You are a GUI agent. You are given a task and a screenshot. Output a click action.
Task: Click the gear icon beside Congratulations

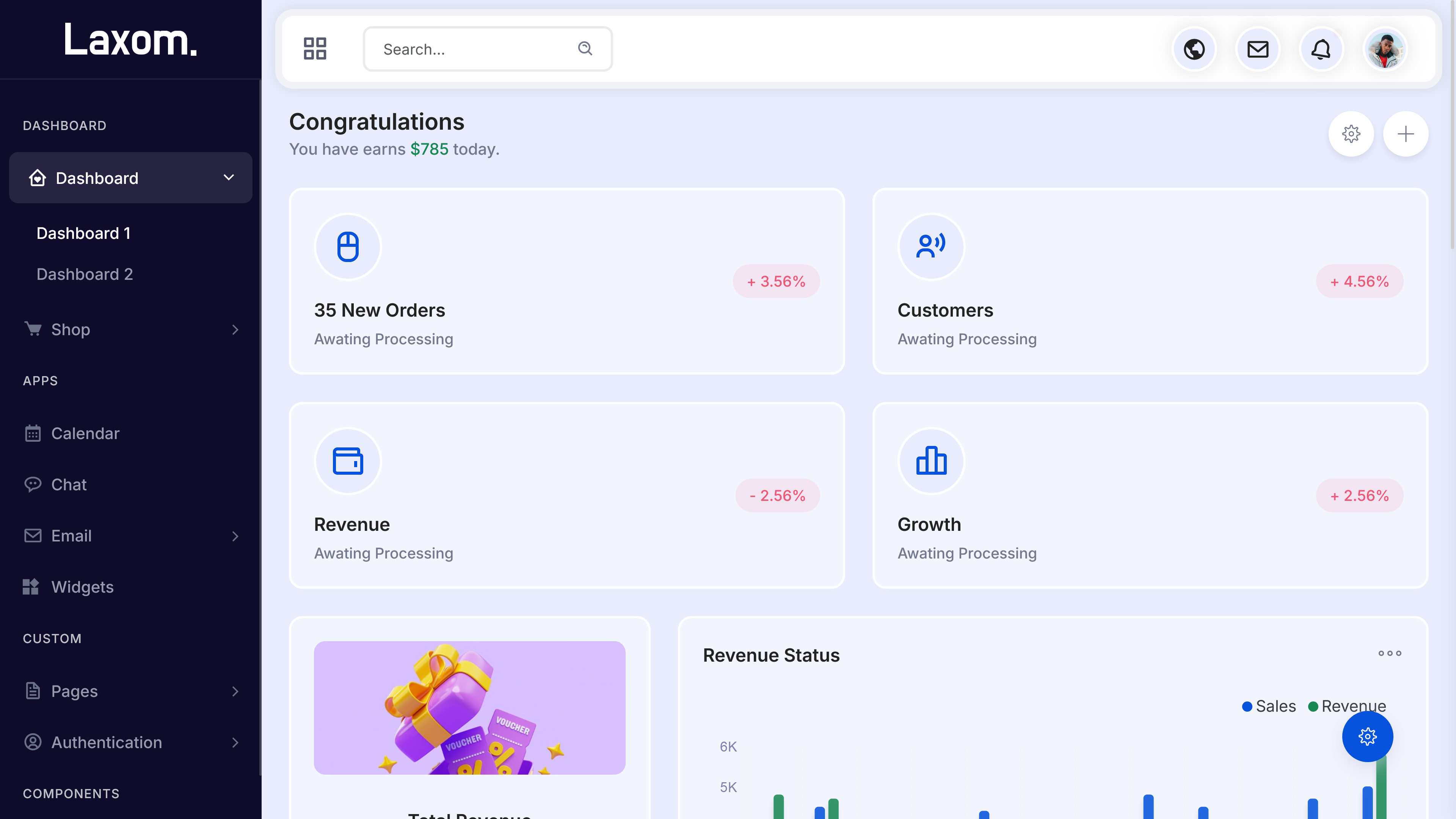tap(1351, 134)
